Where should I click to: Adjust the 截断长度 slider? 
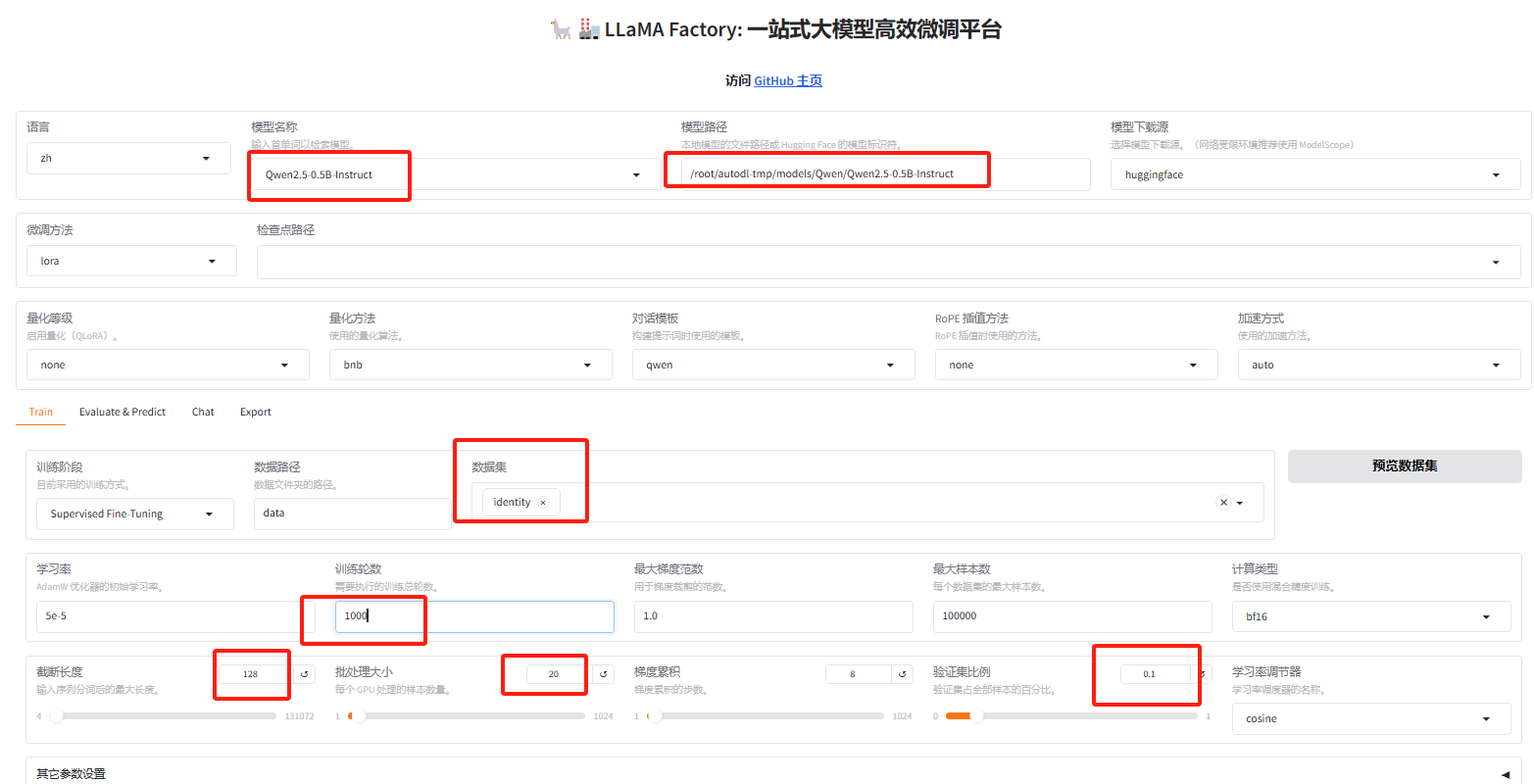click(x=162, y=716)
